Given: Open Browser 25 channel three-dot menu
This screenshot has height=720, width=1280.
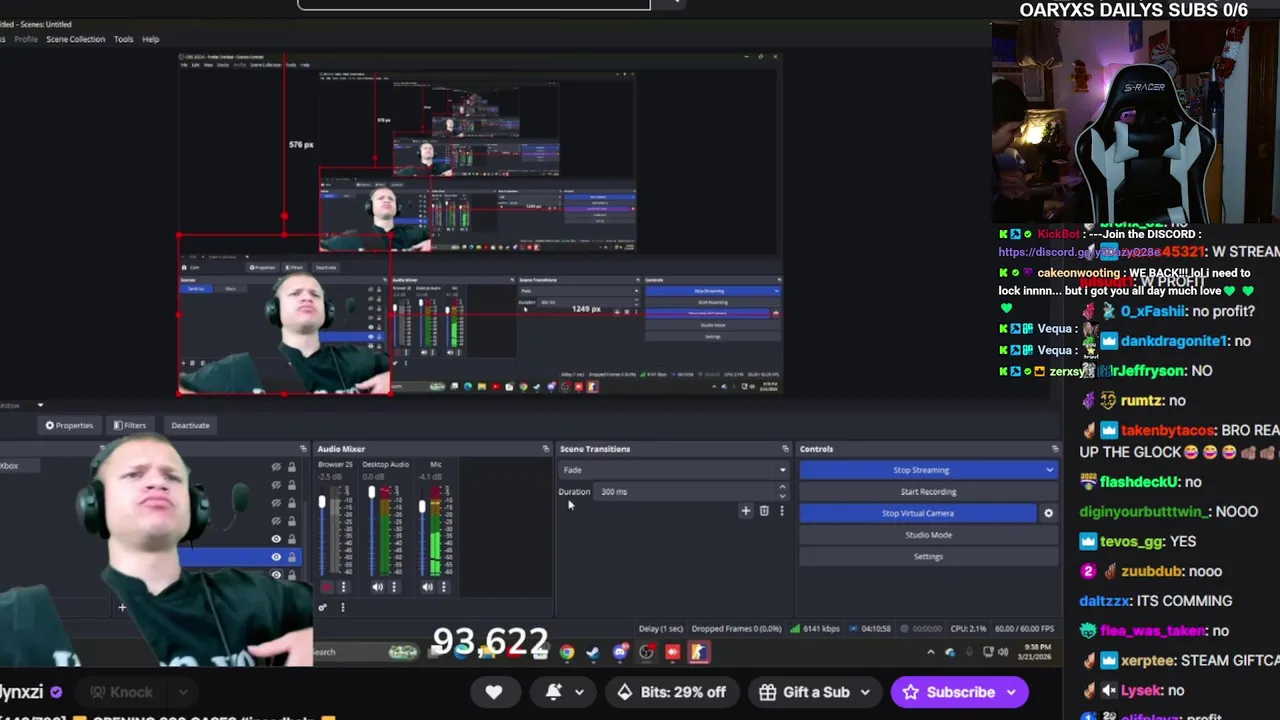Looking at the screenshot, I should 343,587.
